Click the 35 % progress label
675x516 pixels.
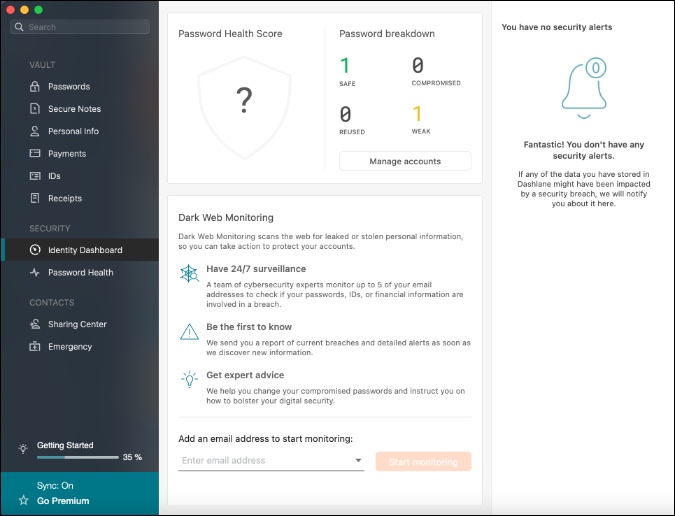tap(132, 457)
